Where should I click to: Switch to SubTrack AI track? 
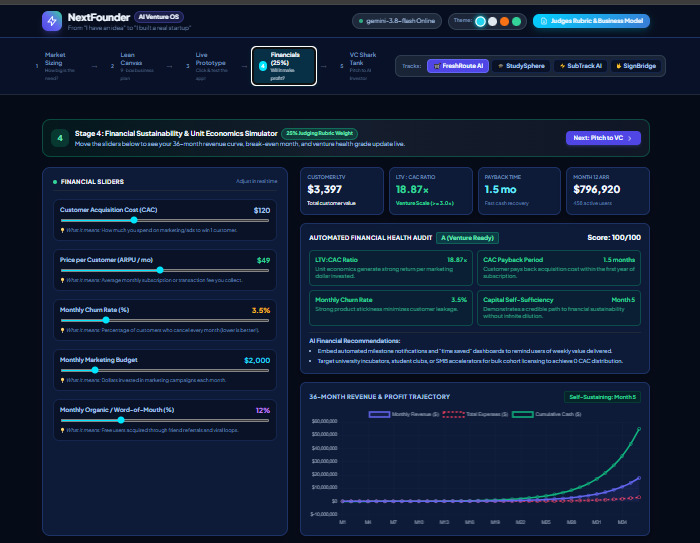(x=580, y=66)
